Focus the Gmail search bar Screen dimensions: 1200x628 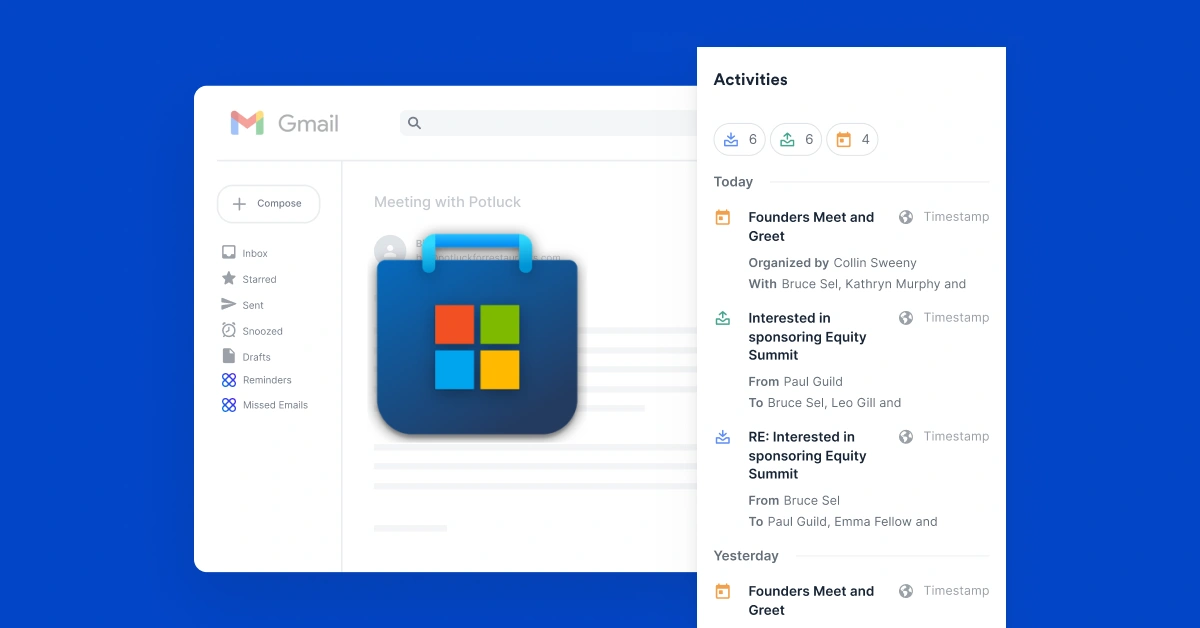pos(549,123)
